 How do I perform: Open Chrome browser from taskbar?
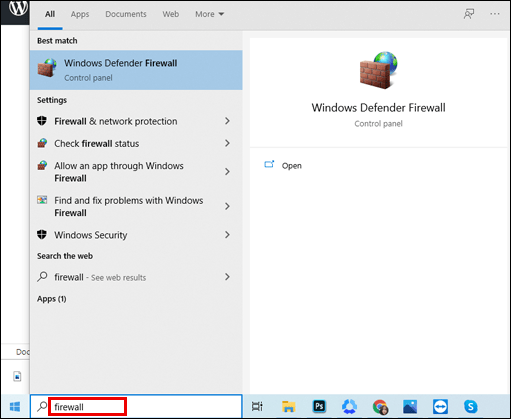click(x=380, y=407)
